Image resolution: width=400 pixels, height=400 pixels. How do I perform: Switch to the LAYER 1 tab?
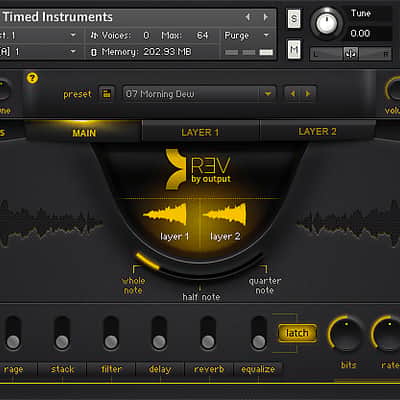coord(200,132)
